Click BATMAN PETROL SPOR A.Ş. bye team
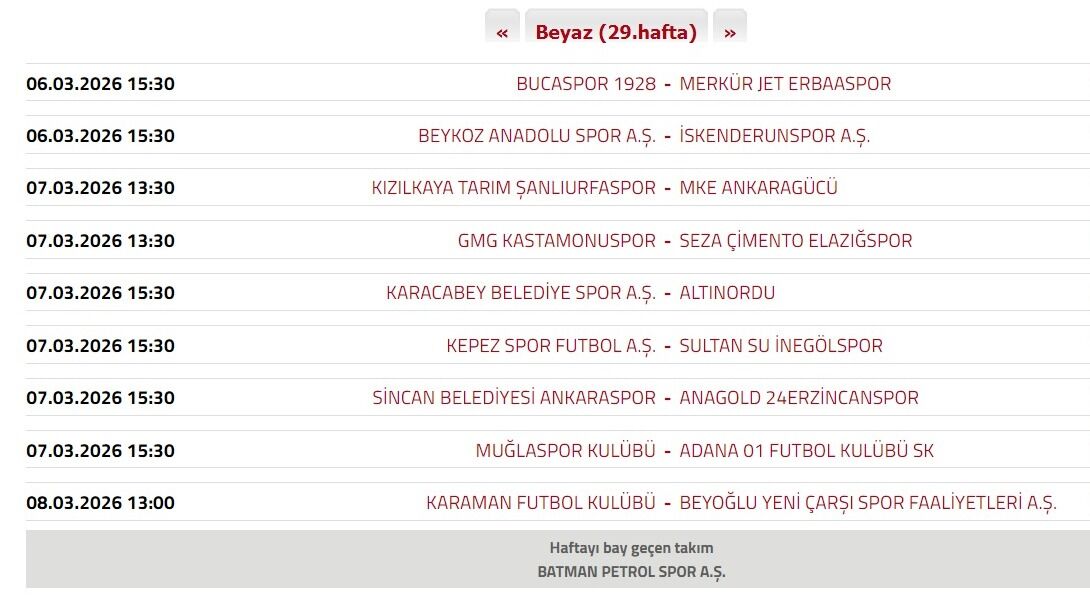 click(x=632, y=572)
